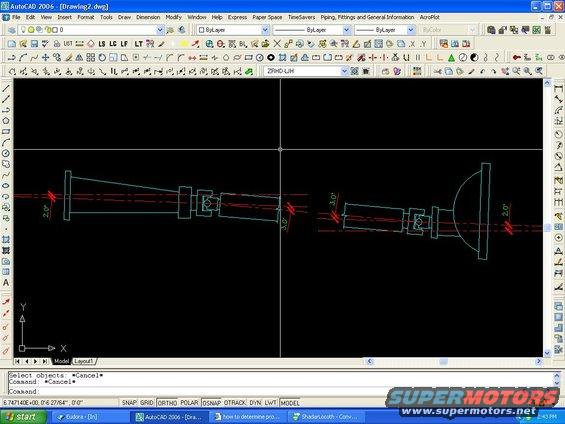Click the Redo arrow icon
This screenshot has width=565, height=424.
[x=494, y=71]
